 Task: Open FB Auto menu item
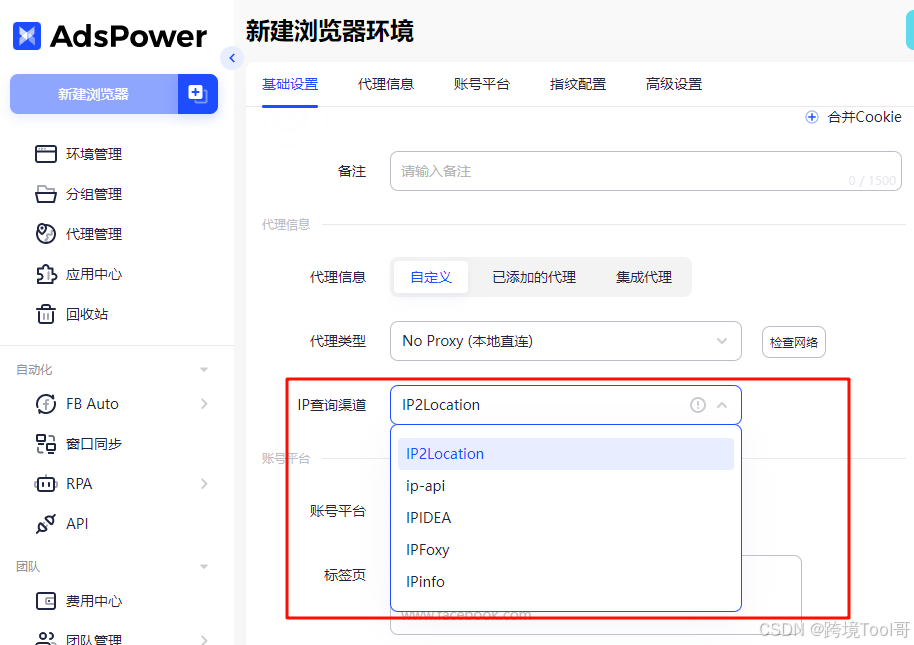point(92,404)
